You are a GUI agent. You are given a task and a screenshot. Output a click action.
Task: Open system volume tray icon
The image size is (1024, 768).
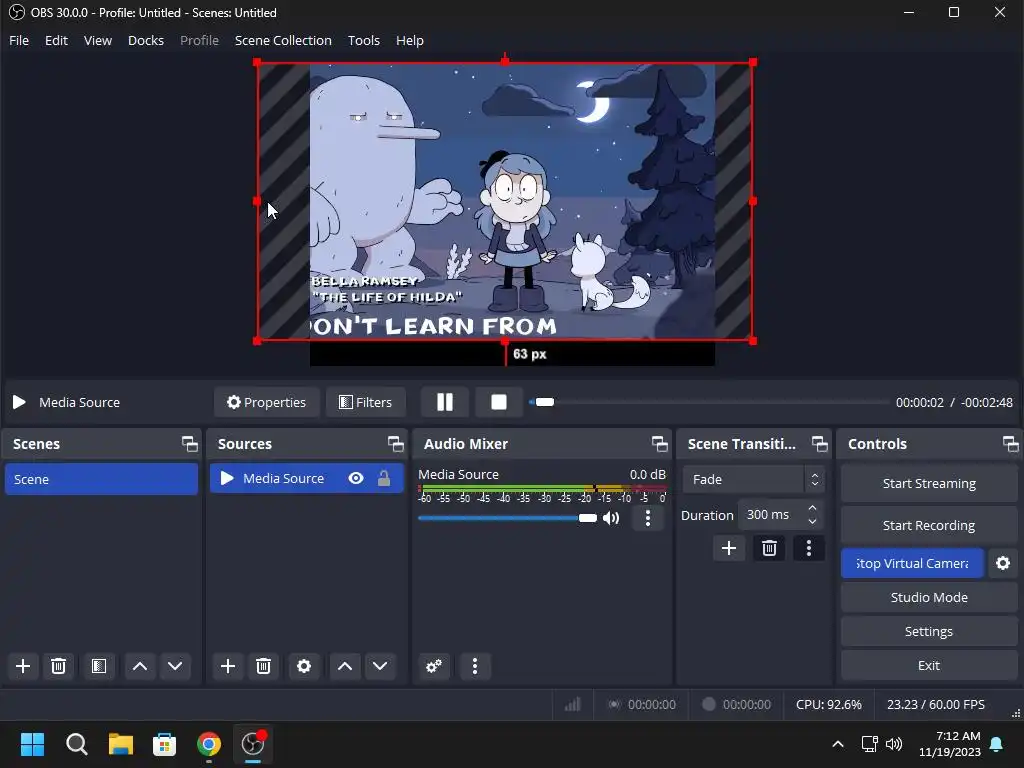coord(894,744)
